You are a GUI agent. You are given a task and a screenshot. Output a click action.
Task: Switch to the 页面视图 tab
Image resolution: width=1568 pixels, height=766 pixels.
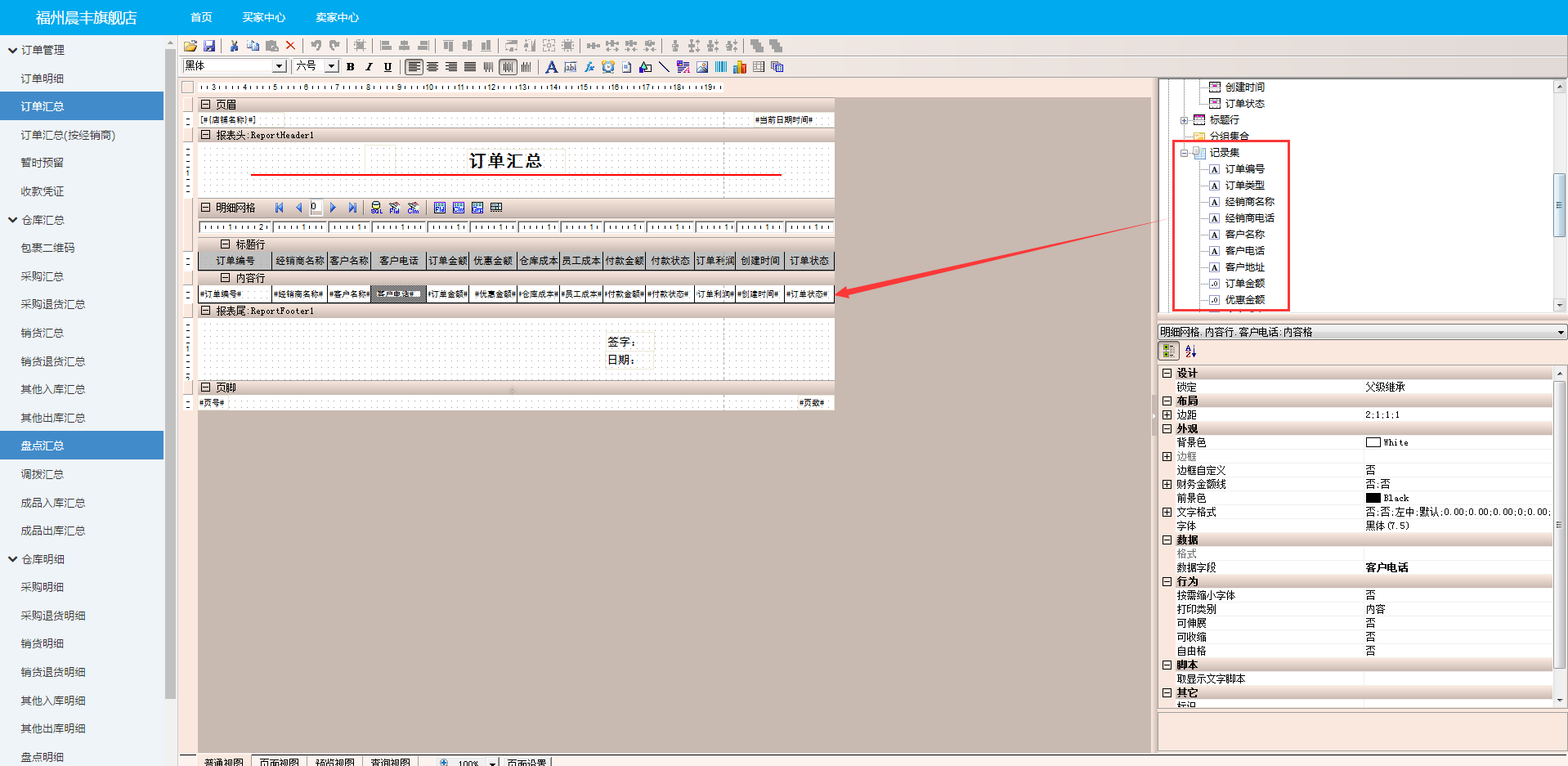[279, 762]
